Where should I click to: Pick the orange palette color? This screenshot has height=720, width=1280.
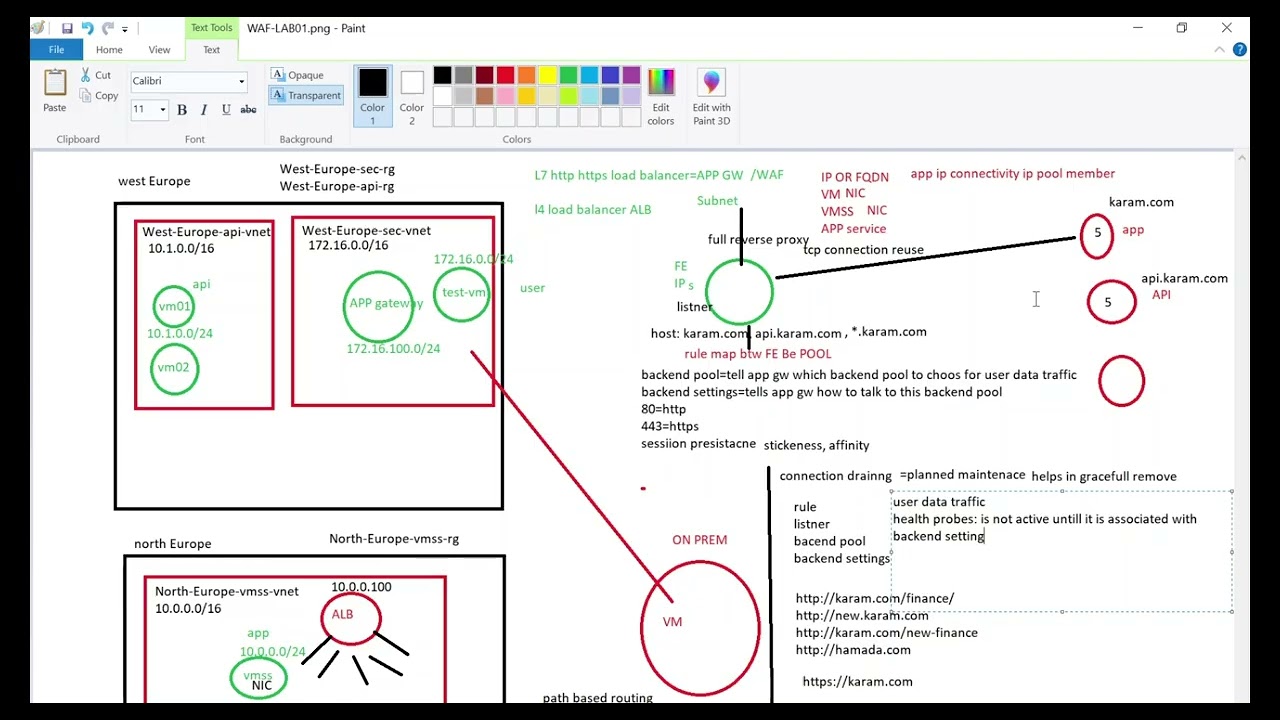[526, 76]
